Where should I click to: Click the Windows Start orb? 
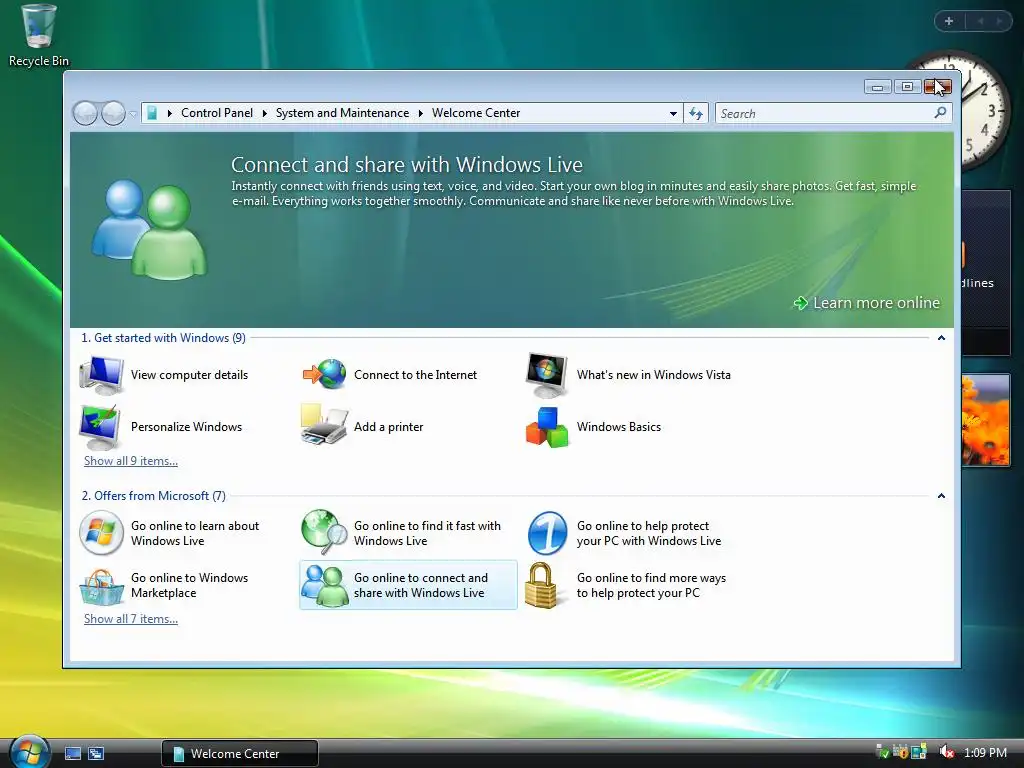pos(28,751)
